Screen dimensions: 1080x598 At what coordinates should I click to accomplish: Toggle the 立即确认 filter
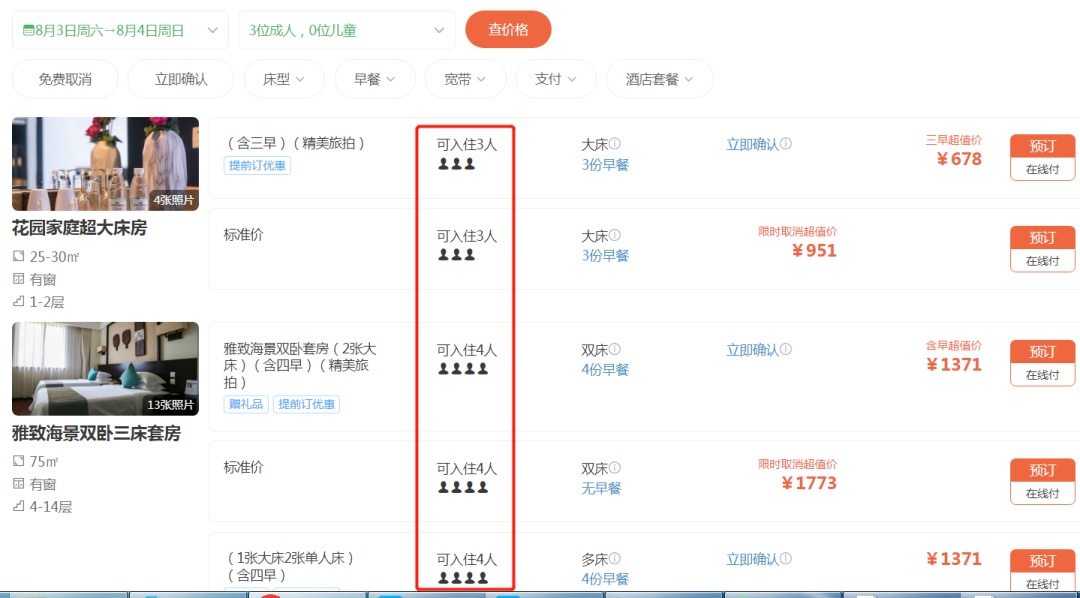pos(178,78)
